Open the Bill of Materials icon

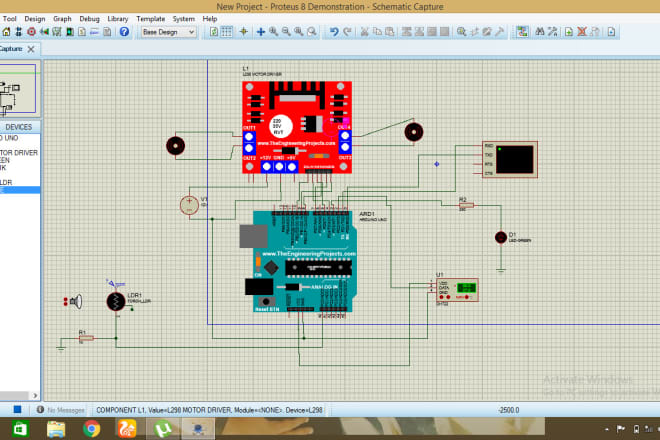coord(82,32)
